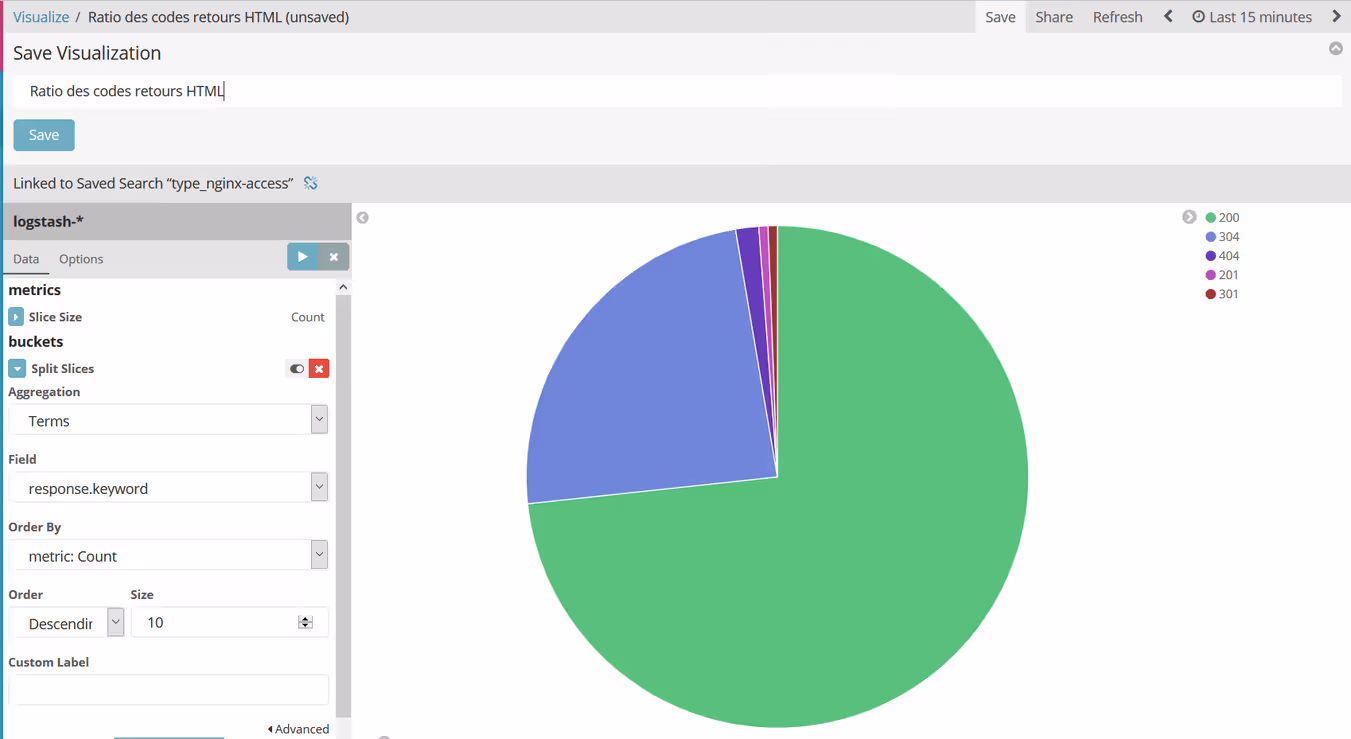Toggle the Split Slices enable switch
This screenshot has width=1351, height=739.
click(296, 369)
